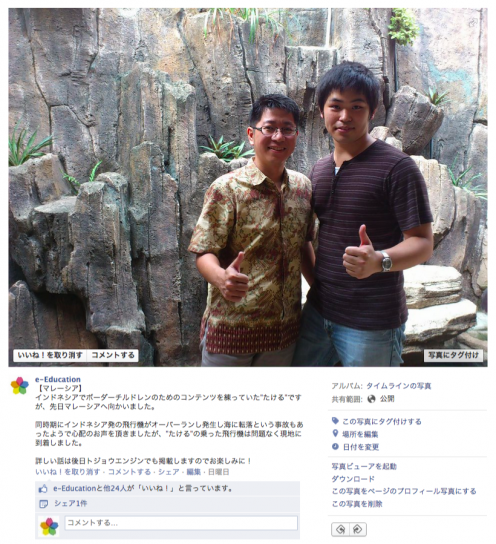Image resolution: width=496 pixels, height=544 pixels.
Task: Click コメントする button overlaid on the photo
Action: tap(113, 355)
